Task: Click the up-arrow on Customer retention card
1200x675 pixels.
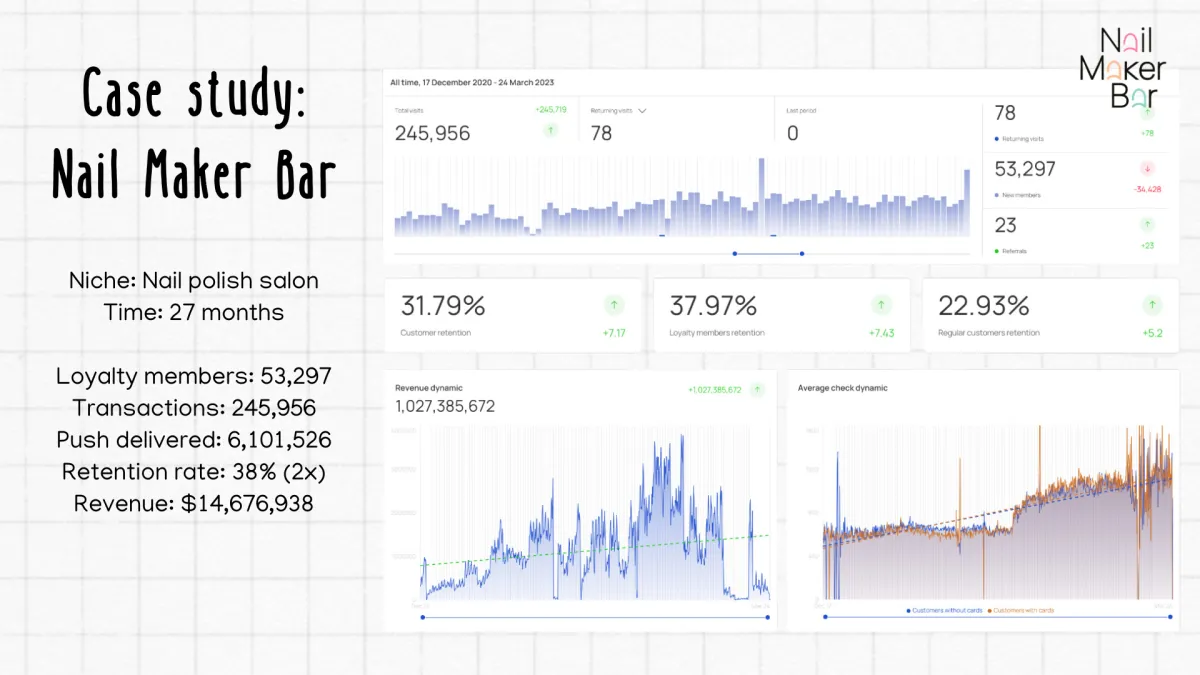Action: (x=612, y=305)
